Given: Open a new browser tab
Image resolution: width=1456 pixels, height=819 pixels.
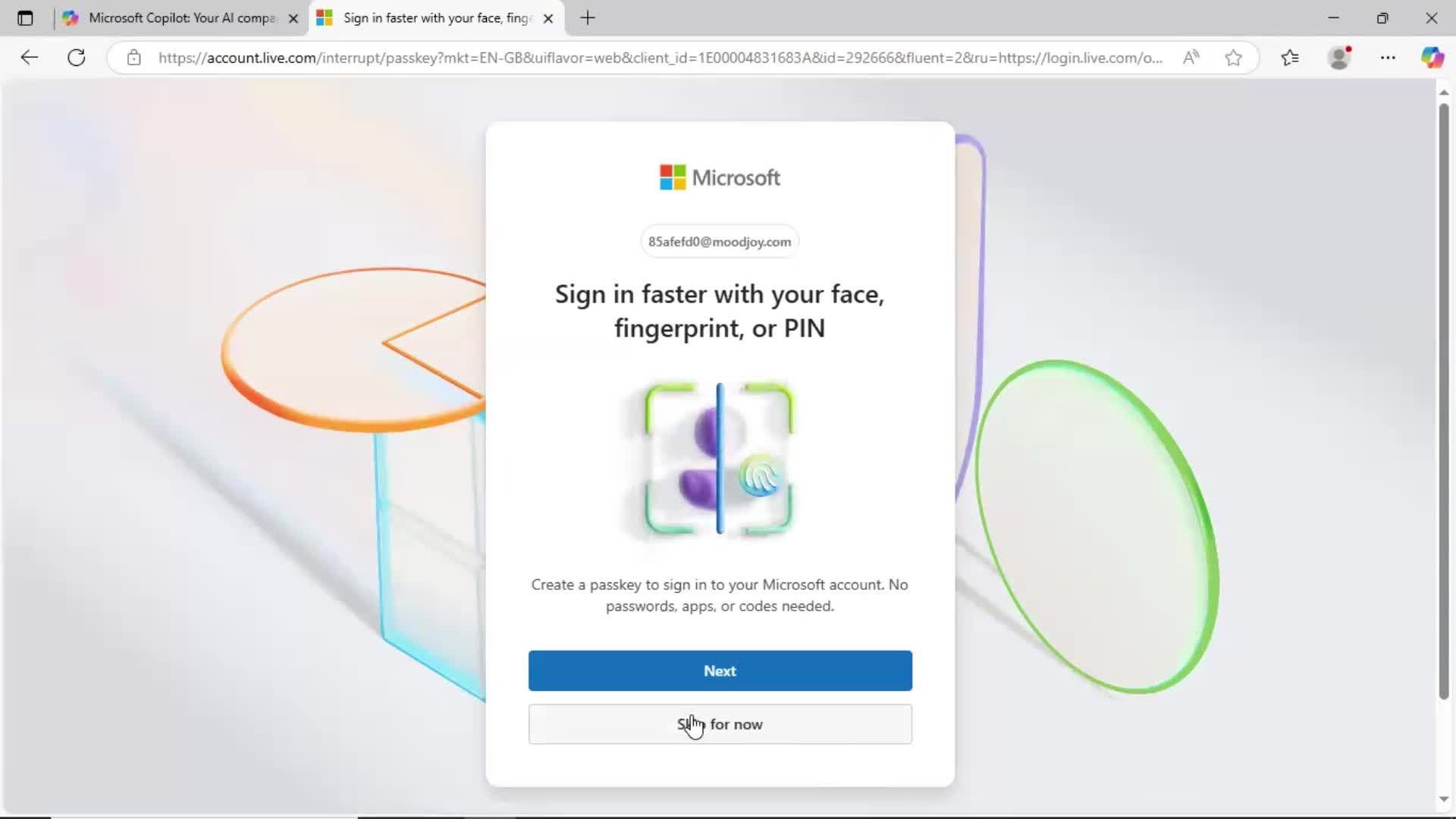Looking at the screenshot, I should (x=588, y=18).
